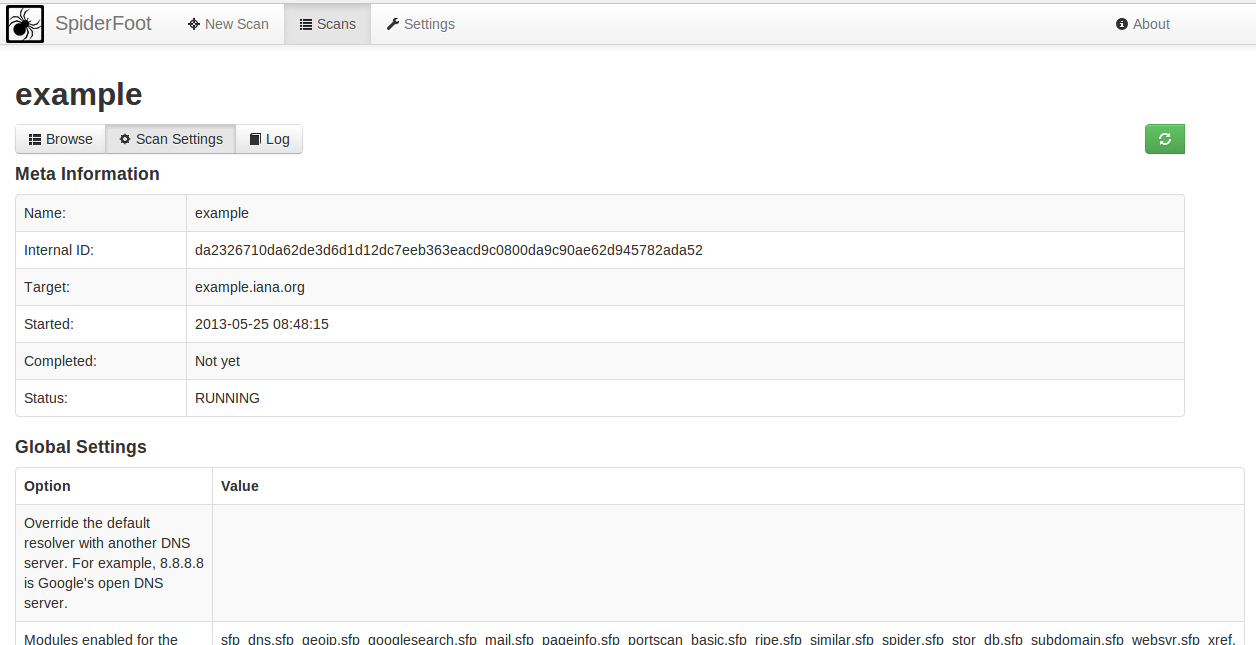Click the Started timestamp 2013-05-25 08:48:15
Image resolution: width=1256 pixels, height=645 pixels.
pyautogui.click(x=262, y=324)
